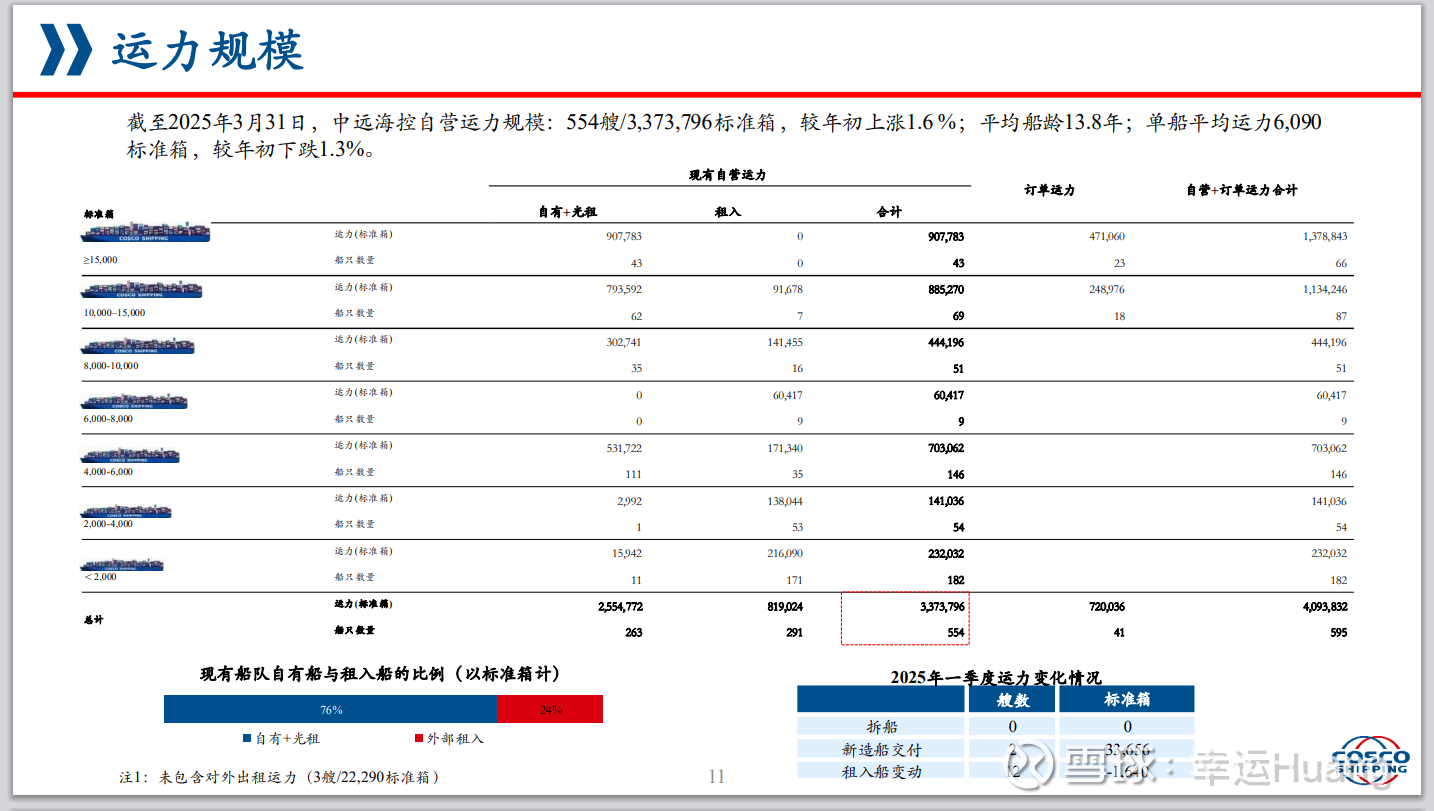Click the owned capacity value 15,942

626,554
